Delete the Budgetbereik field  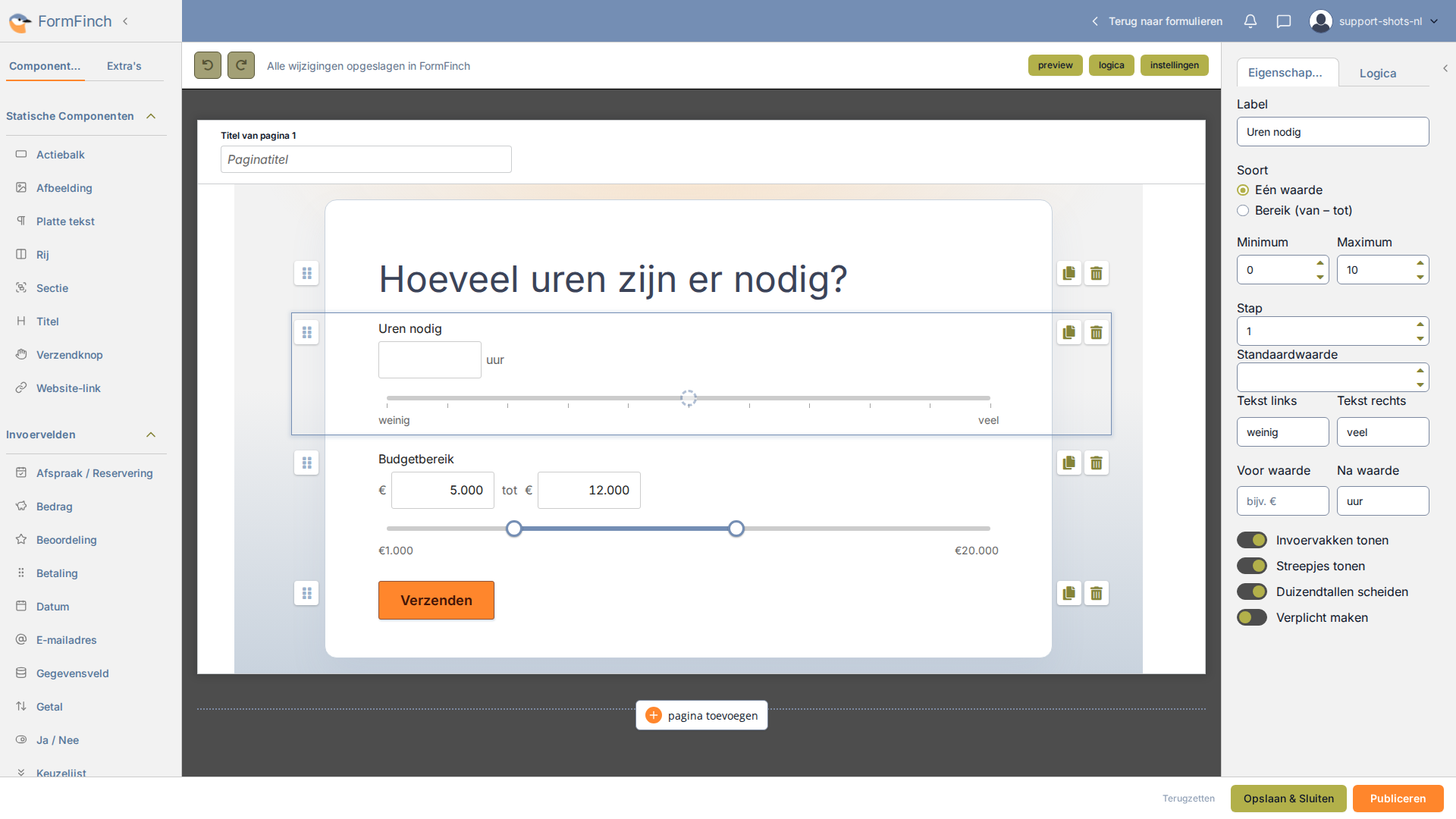1097,463
